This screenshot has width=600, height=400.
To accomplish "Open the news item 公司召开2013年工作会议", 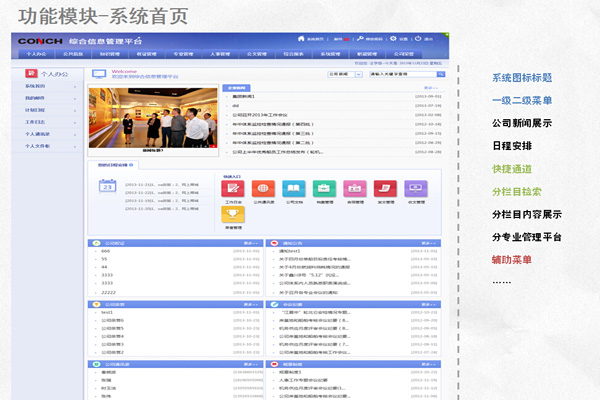I will tap(260, 115).
